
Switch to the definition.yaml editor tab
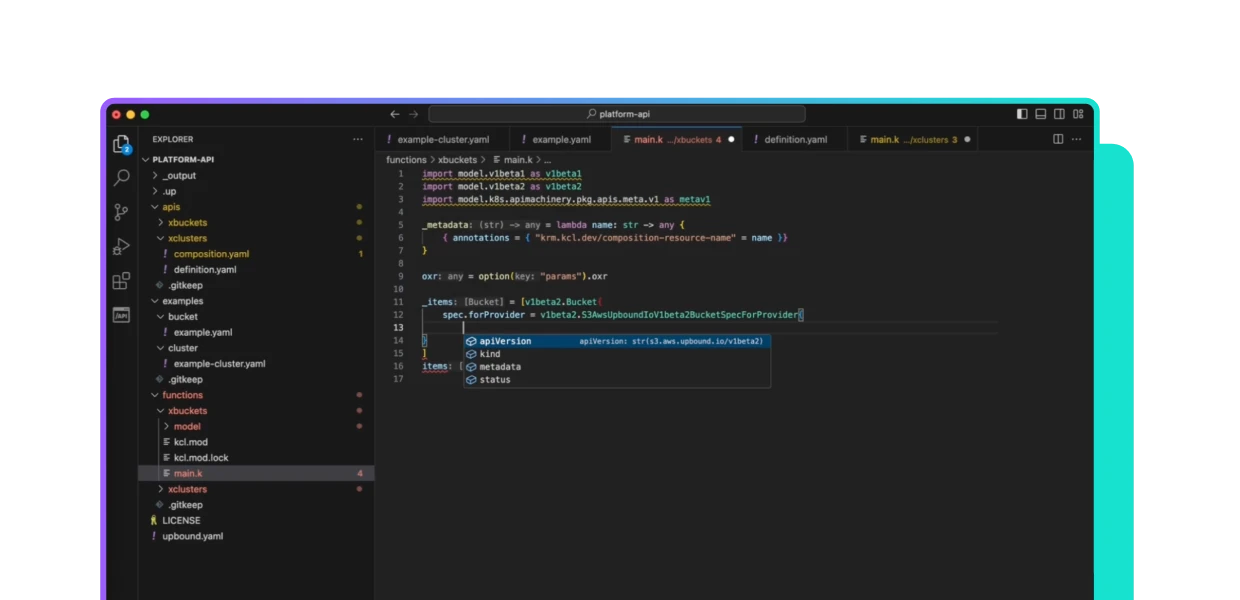795,140
